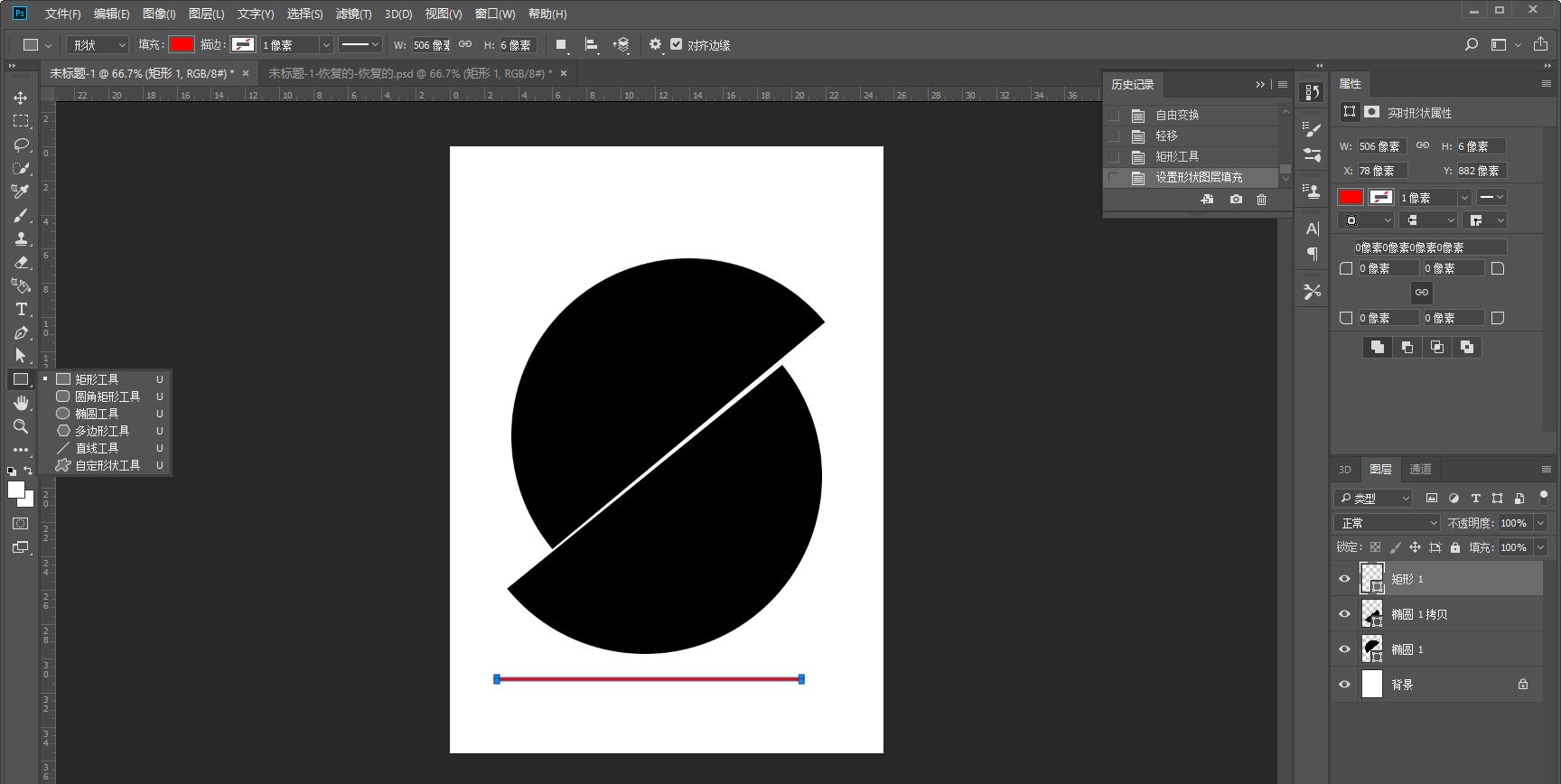Image resolution: width=1561 pixels, height=784 pixels.
Task: Open the layer opacity dropdown arrow
Action: click(x=1540, y=523)
